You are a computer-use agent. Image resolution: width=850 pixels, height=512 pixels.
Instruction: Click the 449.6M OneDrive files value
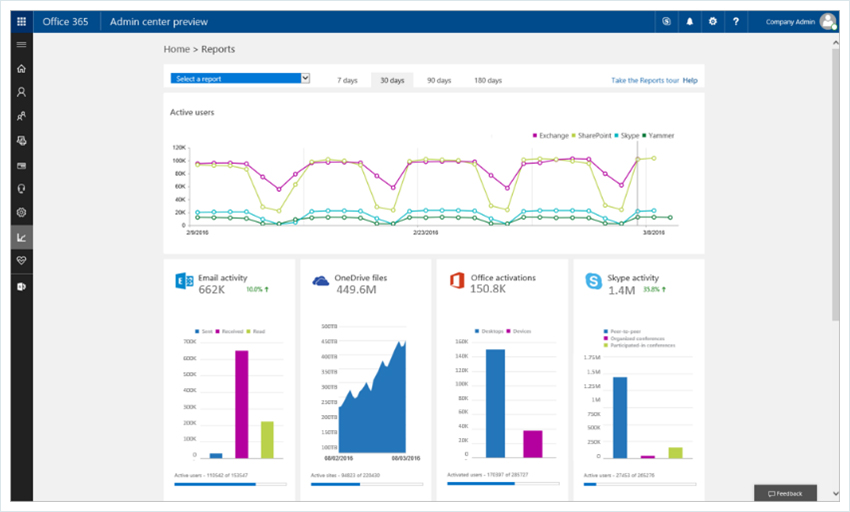tap(356, 290)
